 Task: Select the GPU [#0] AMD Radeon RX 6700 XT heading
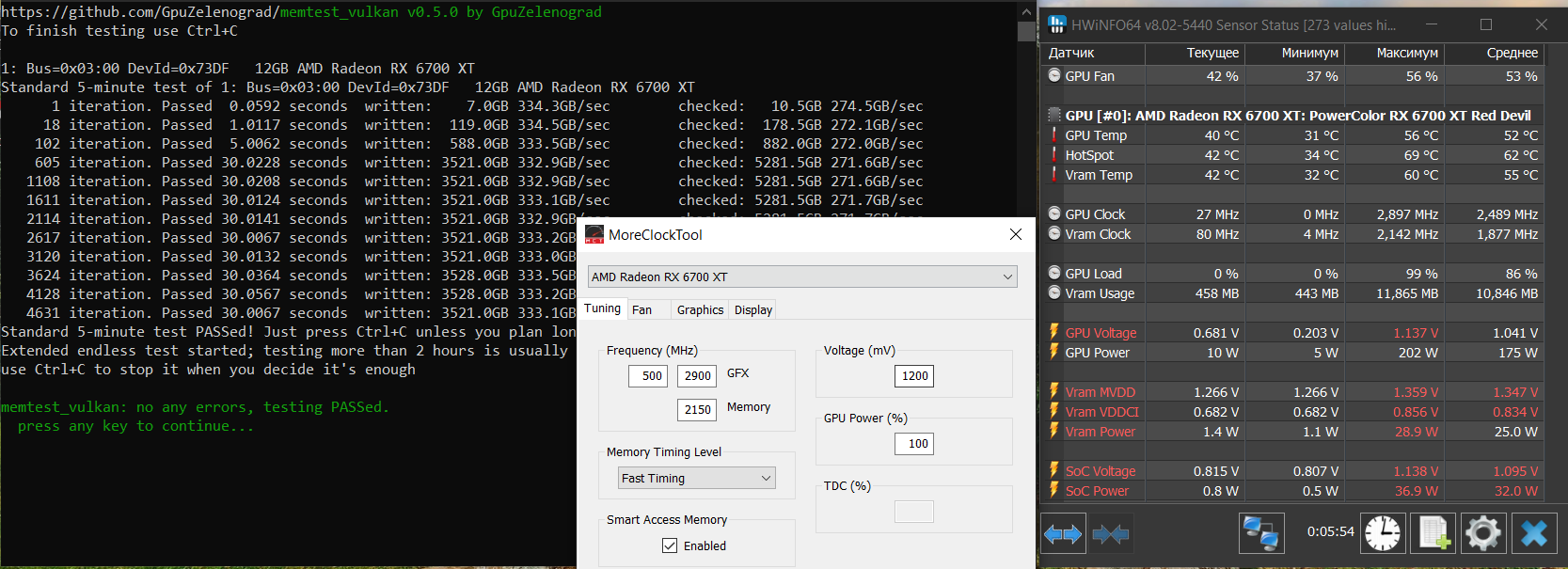click(1298, 115)
